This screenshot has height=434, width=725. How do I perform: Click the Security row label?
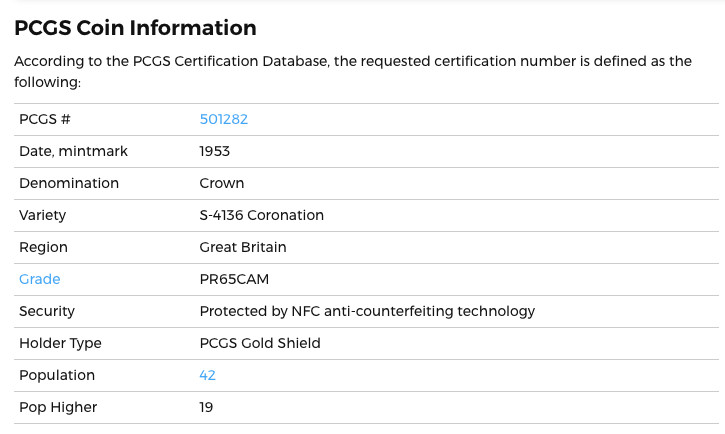click(47, 311)
